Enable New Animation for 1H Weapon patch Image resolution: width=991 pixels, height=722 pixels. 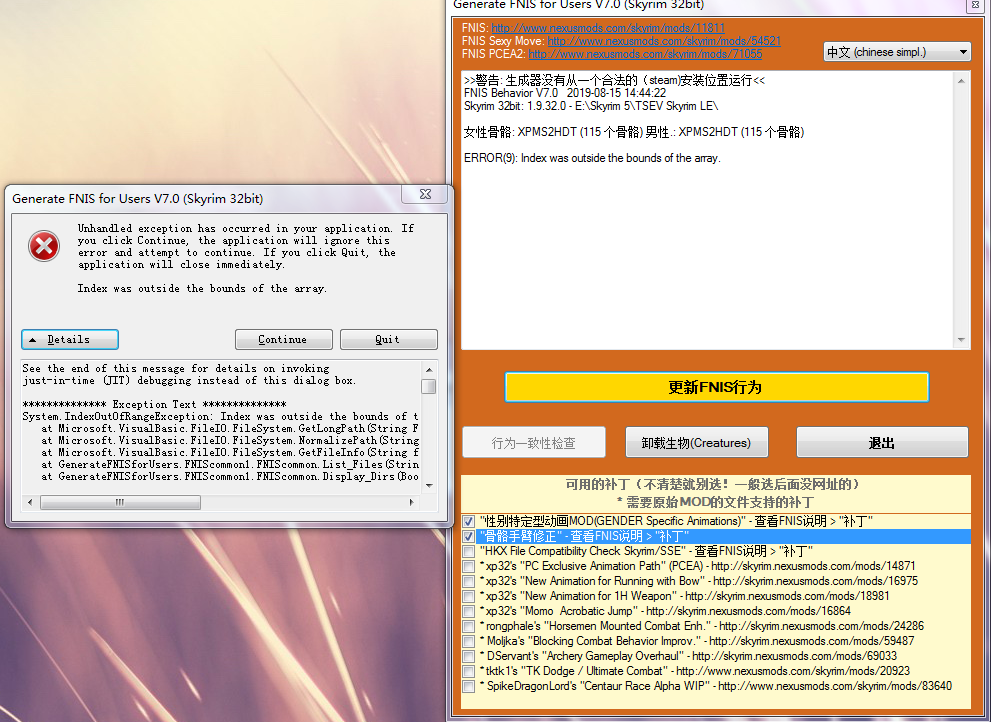(468, 596)
